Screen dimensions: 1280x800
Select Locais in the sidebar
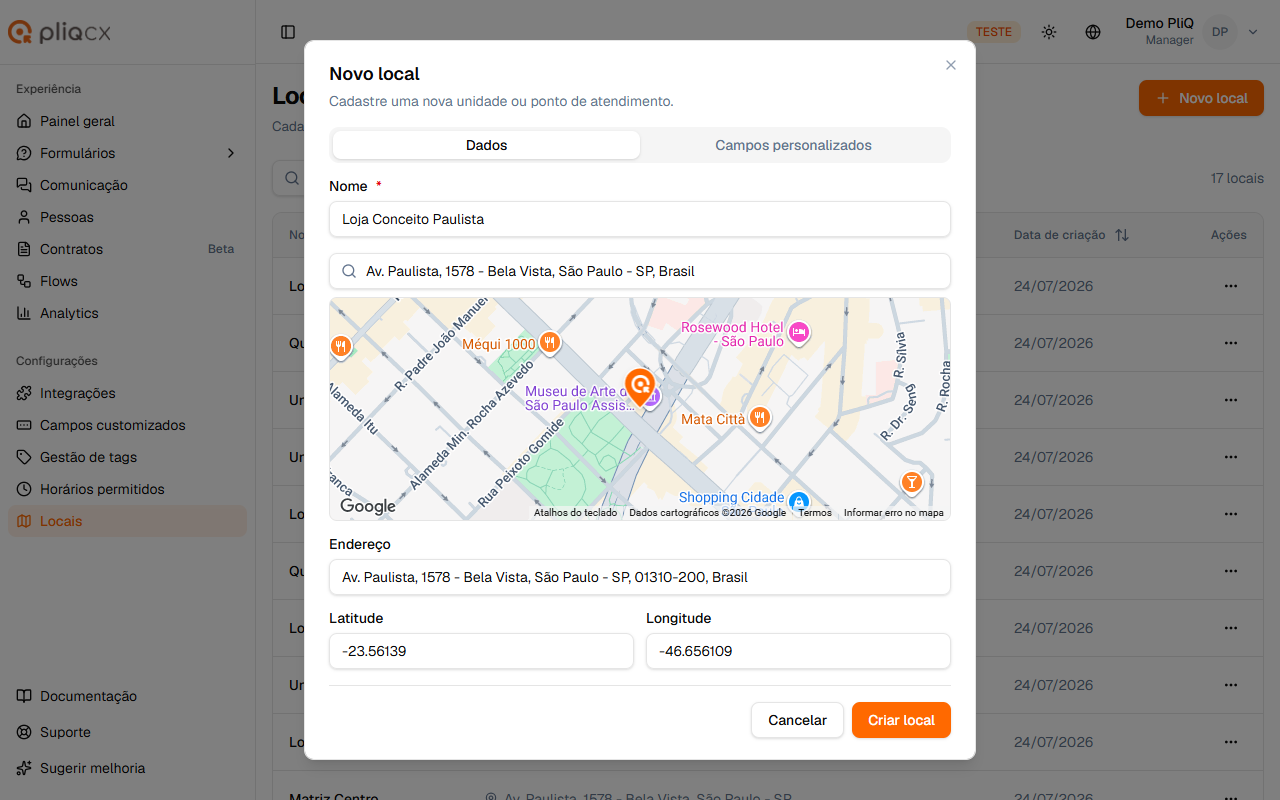pyautogui.click(x=127, y=521)
